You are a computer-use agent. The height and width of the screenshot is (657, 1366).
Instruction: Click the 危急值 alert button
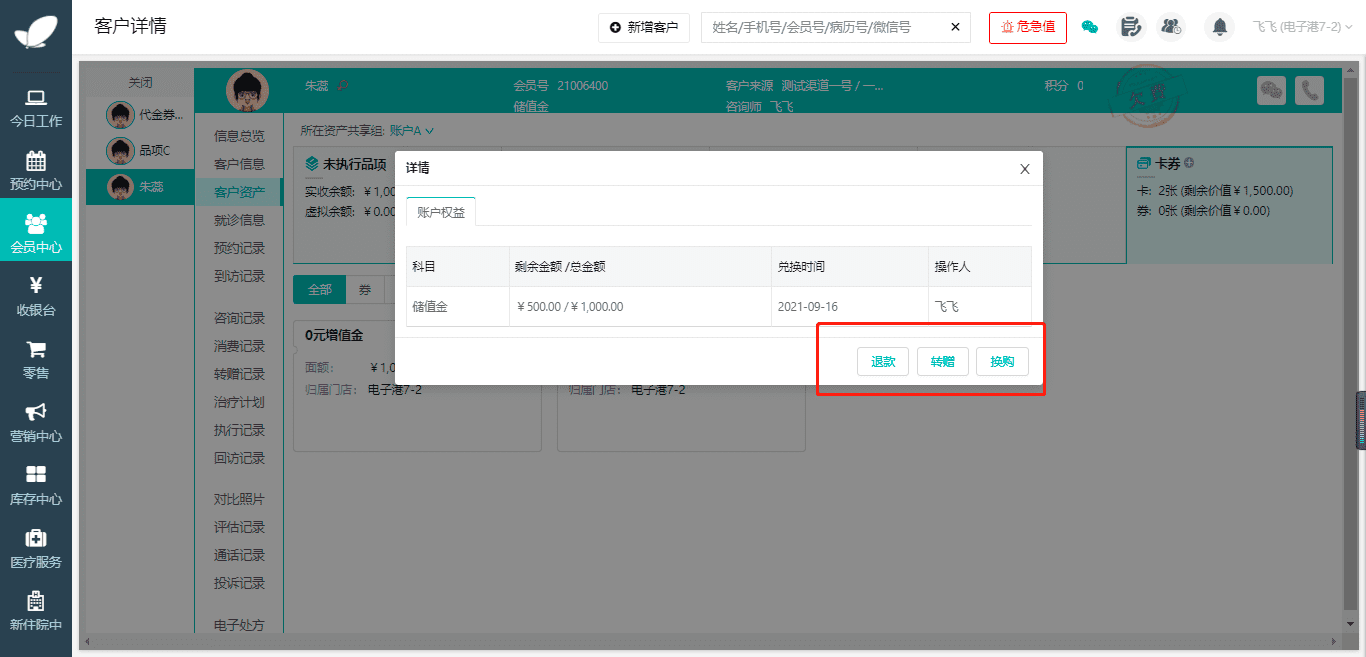click(1027, 27)
